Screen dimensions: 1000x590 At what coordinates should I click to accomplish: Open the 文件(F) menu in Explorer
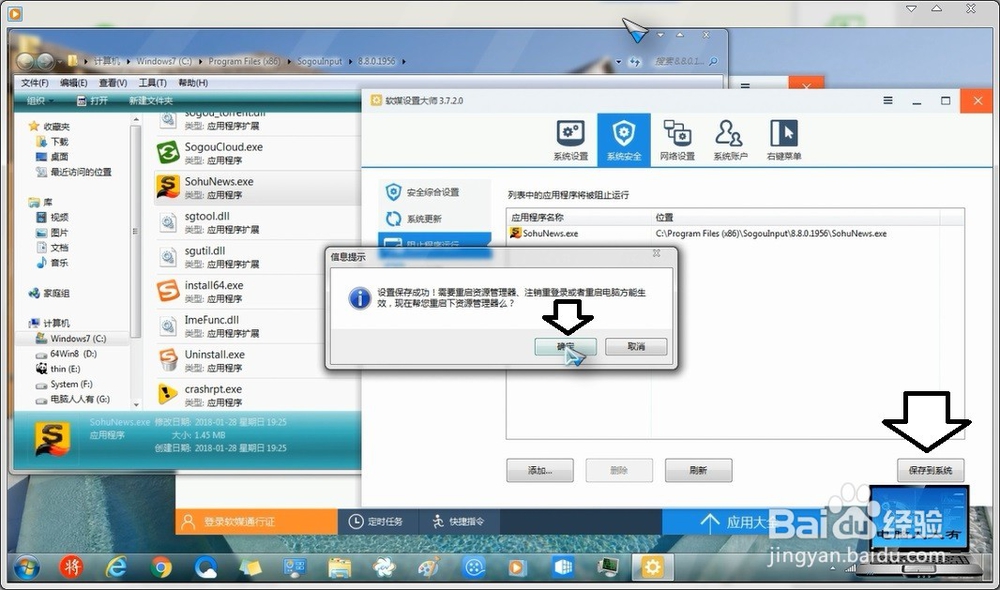pos(34,83)
